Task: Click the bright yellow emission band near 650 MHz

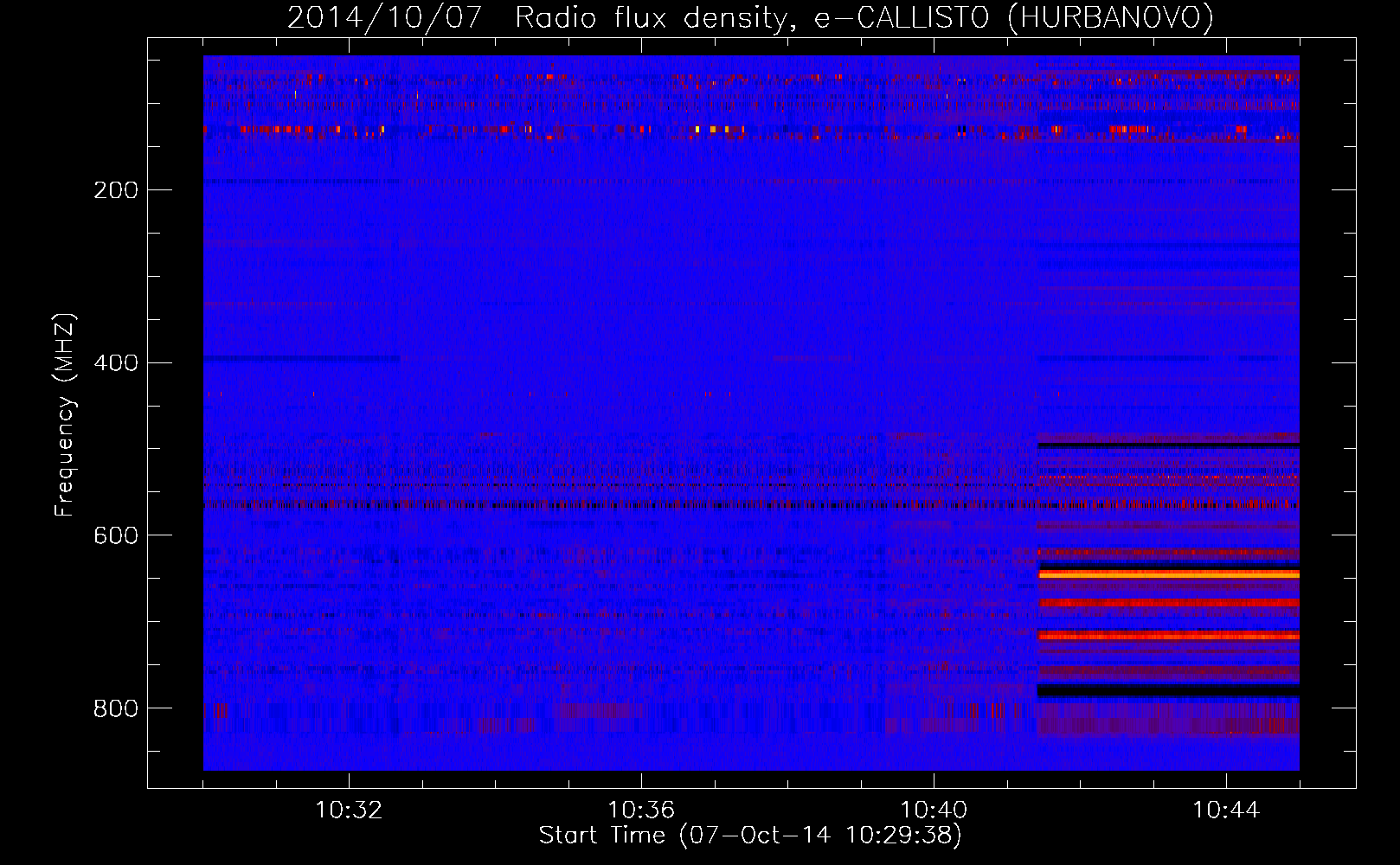Action: [1168, 574]
